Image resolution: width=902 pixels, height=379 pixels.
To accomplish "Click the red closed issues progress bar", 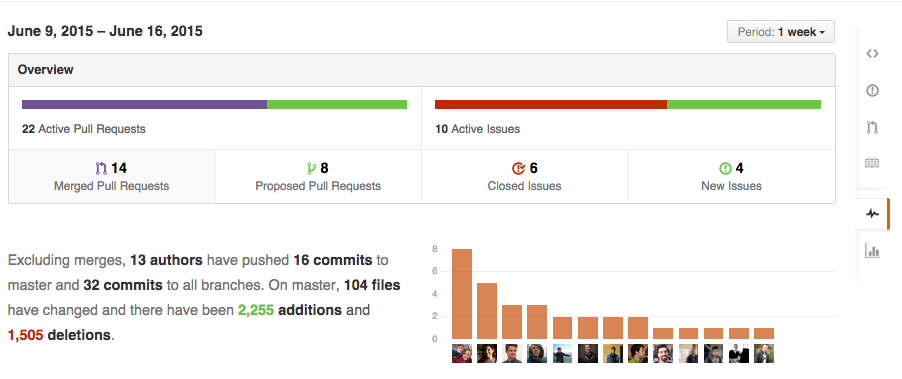I will coord(551,105).
